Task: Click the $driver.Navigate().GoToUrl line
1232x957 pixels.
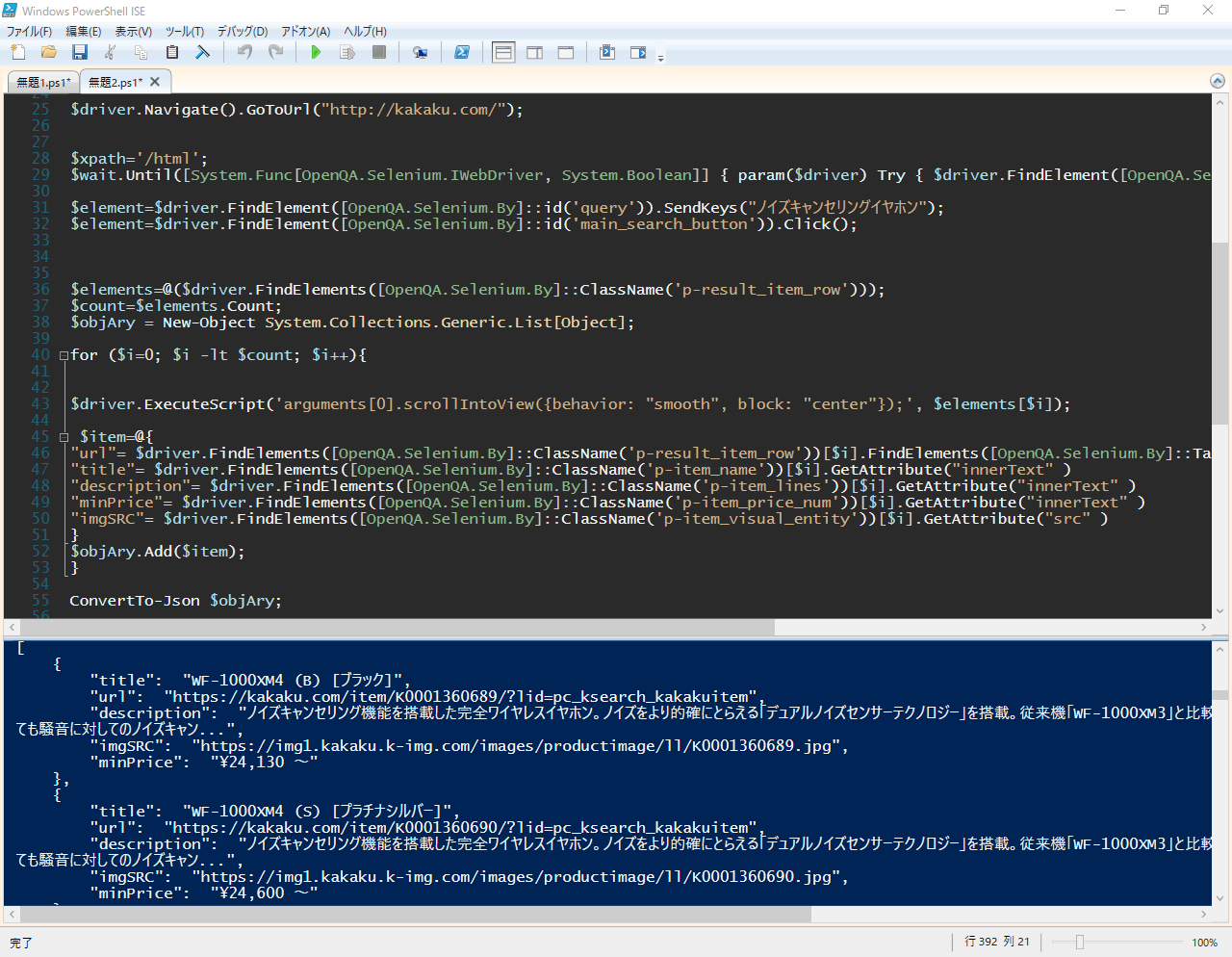Action: pos(296,110)
